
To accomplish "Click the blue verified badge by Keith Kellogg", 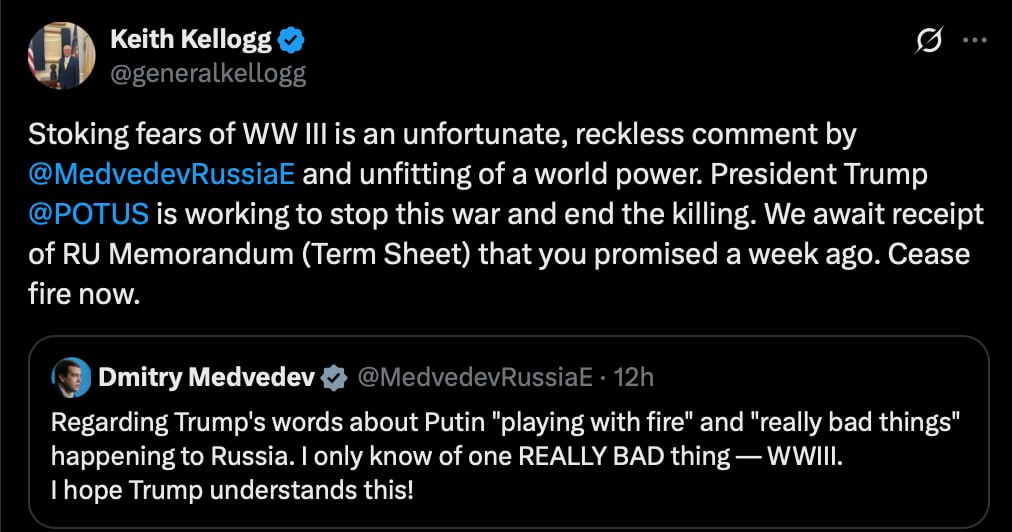I will [x=291, y=40].
